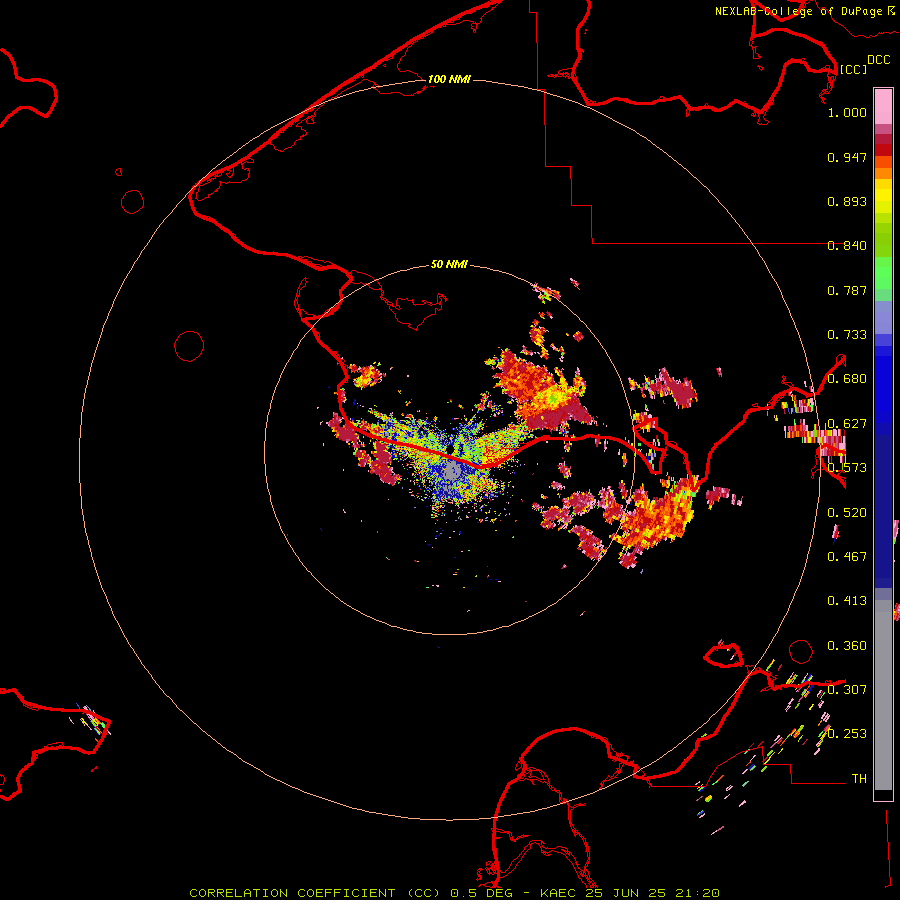Click the 0.840 color scale value
This screenshot has height=900, width=900.
tap(847, 246)
